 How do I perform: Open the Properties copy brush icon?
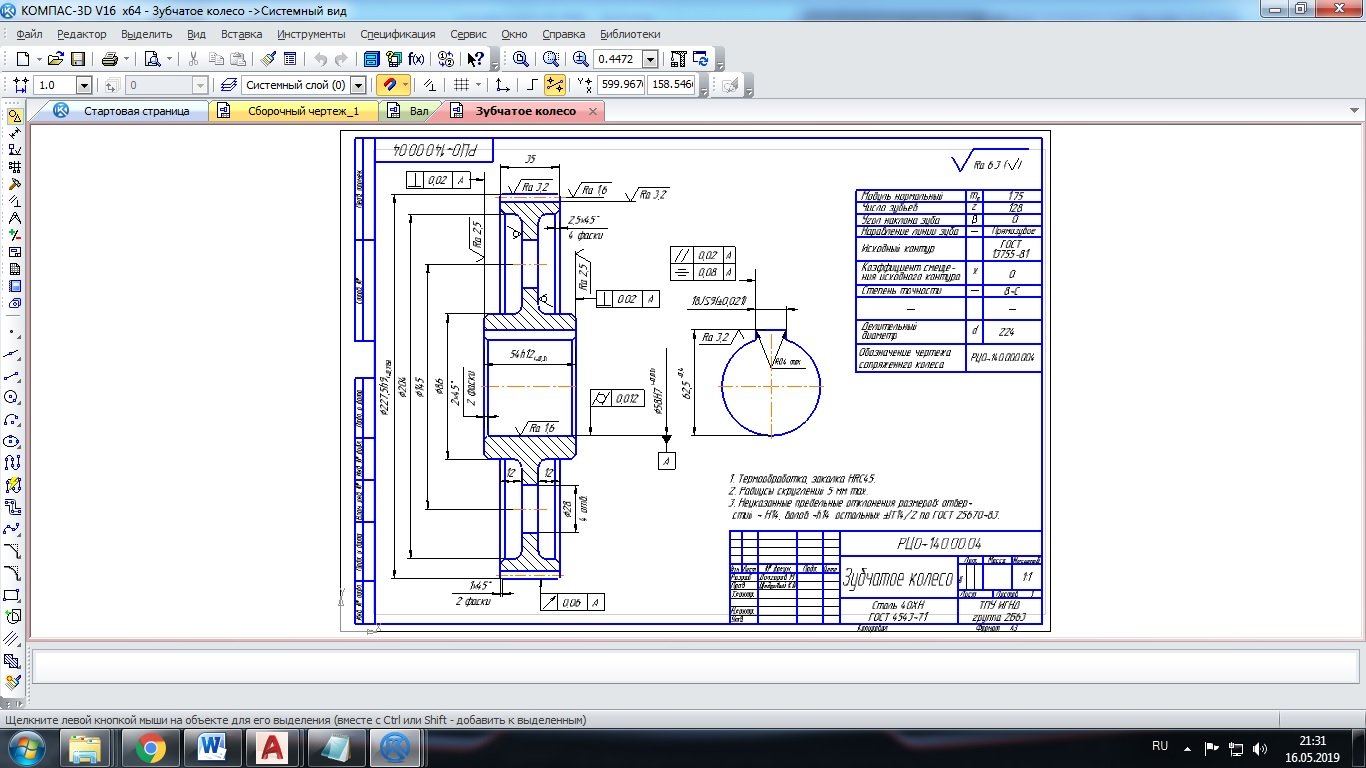[268, 59]
